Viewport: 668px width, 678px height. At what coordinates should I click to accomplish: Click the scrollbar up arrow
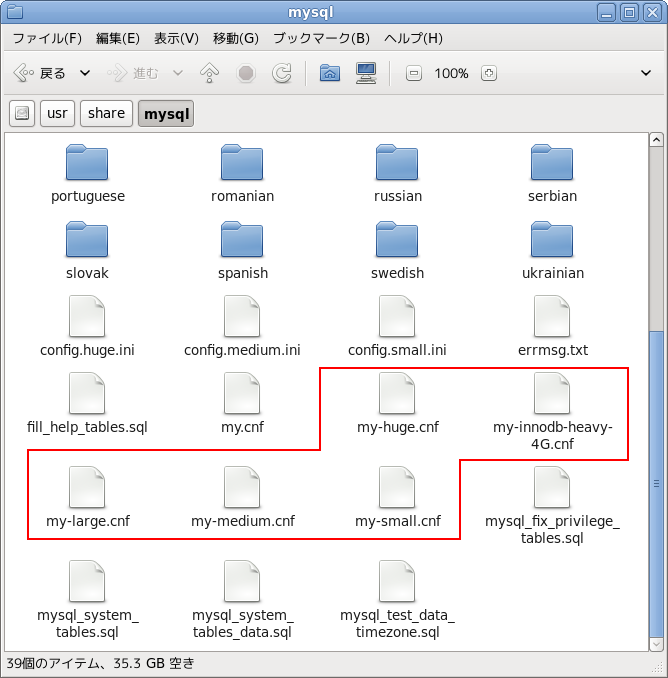pos(656,140)
